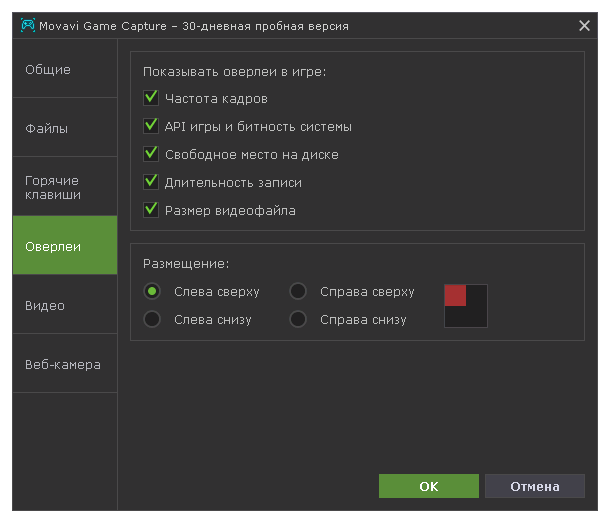Image resolution: width=614 pixels, height=523 pixels.
Task: Choose Слева снизу overlay placement
Action: (x=152, y=320)
